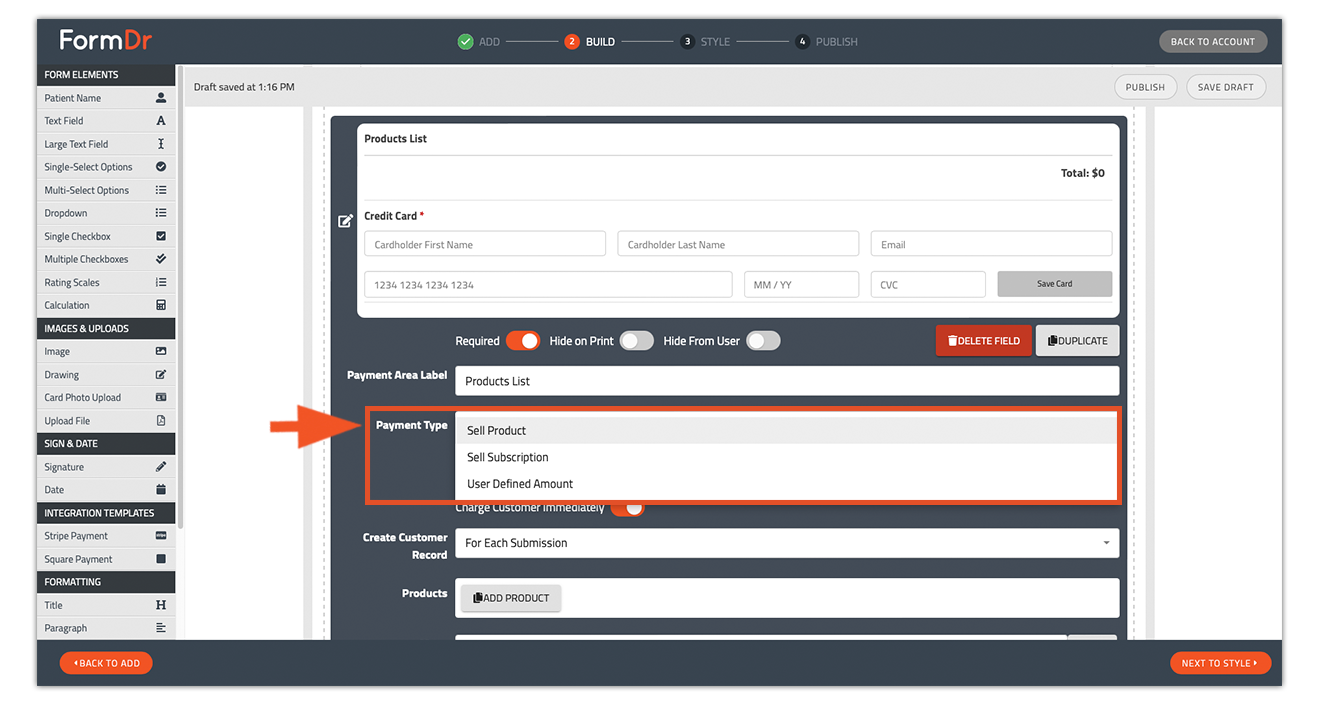The width and height of the screenshot is (1323, 713).
Task: Add Single-Select Options element
Action: (106, 167)
